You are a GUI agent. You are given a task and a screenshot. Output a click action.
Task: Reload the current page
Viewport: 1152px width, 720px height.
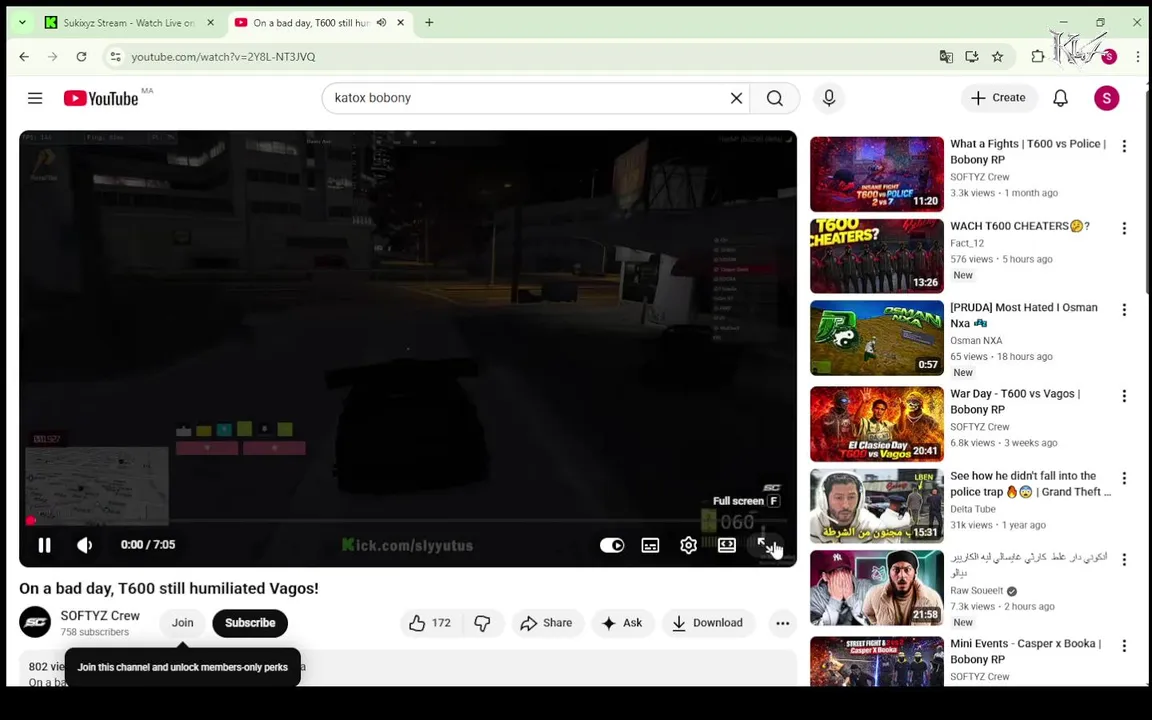point(82,57)
